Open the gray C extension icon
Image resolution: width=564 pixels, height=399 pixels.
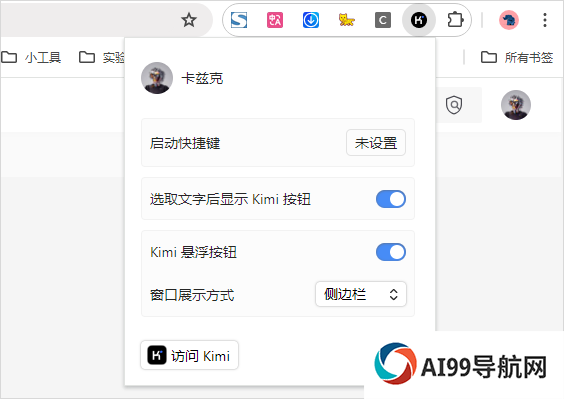(x=383, y=20)
